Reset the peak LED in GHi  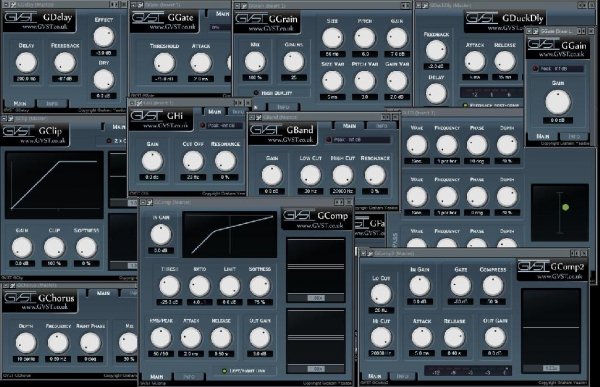(x=203, y=126)
